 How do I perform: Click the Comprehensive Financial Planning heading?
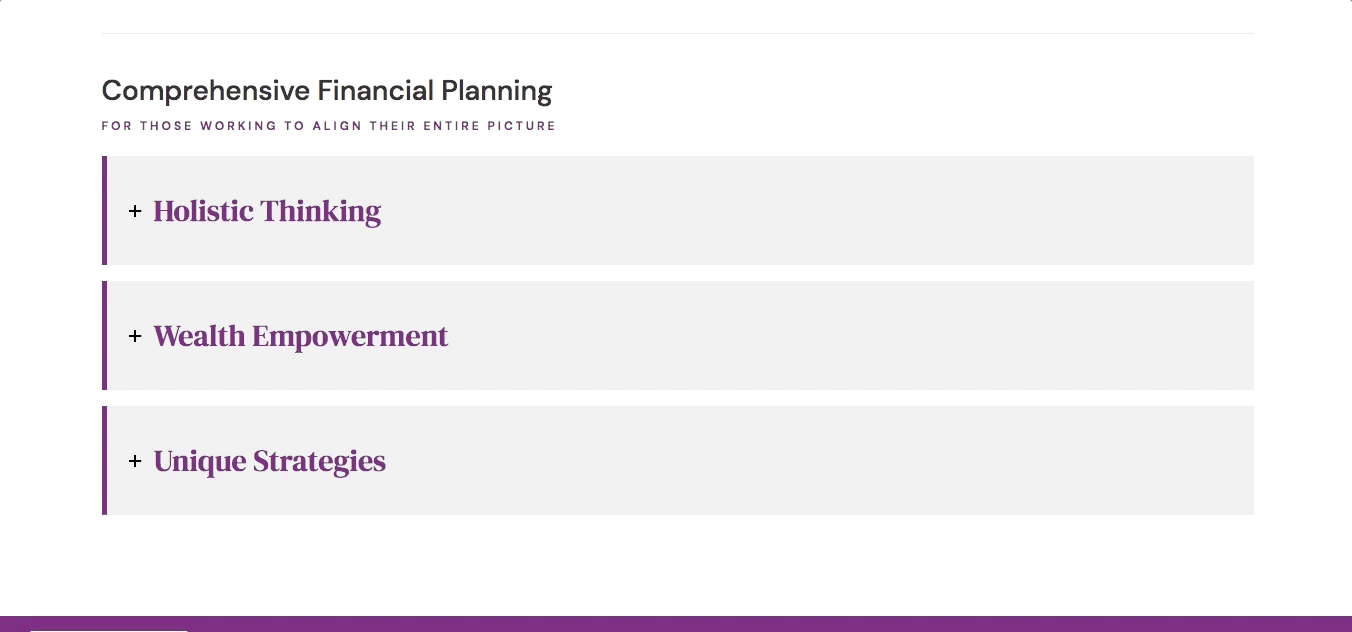coord(327,91)
